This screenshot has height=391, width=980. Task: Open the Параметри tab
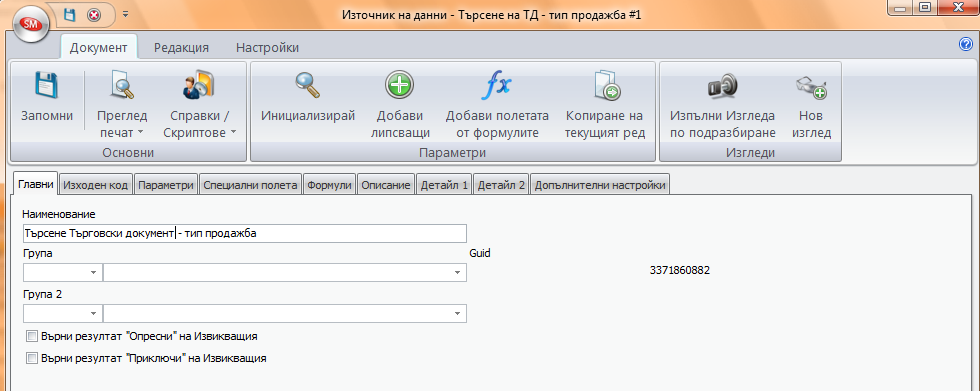[x=166, y=186]
